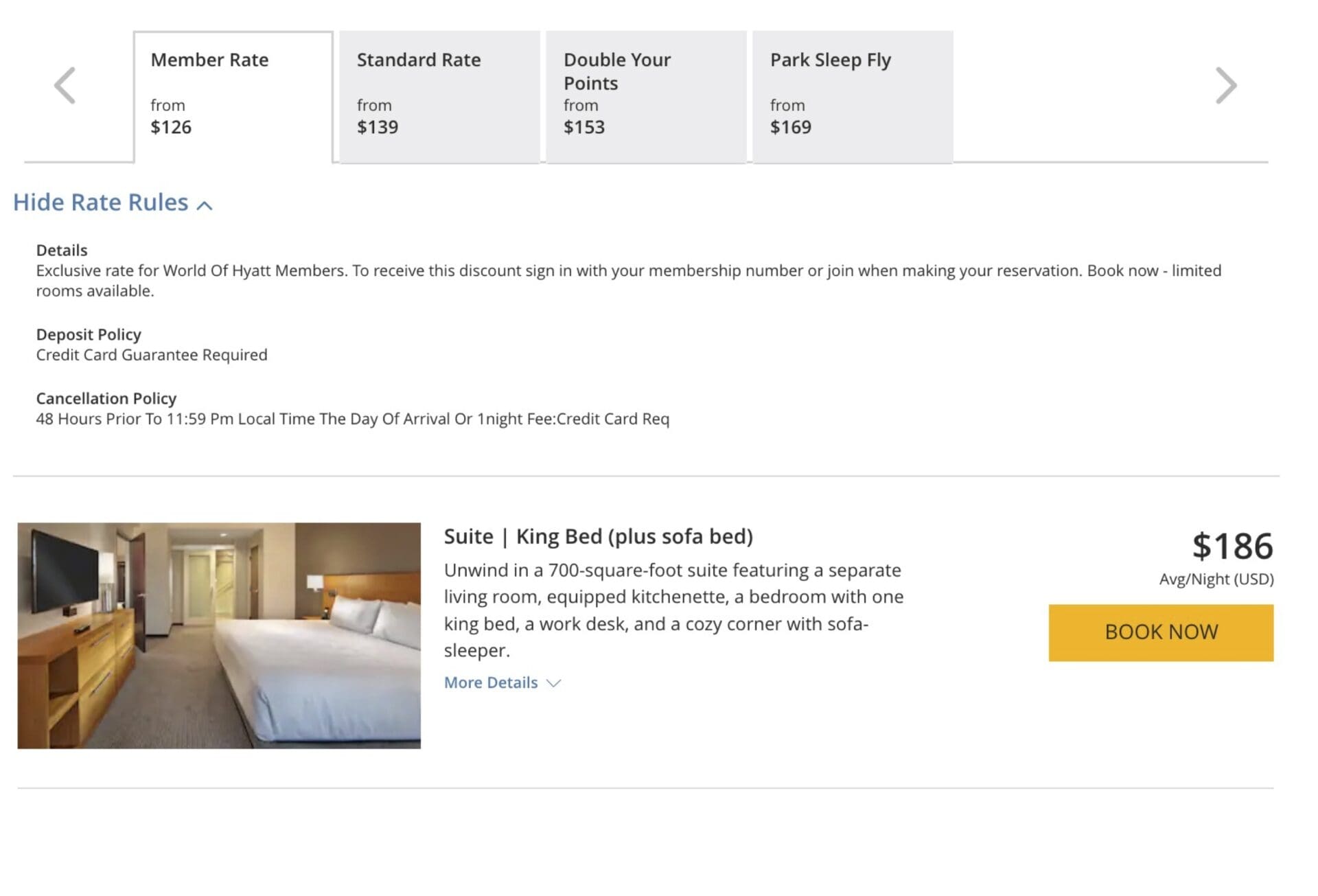The image size is (1318, 896).
Task: Click BOOK NOW for the King suite
Action: 1161,632
